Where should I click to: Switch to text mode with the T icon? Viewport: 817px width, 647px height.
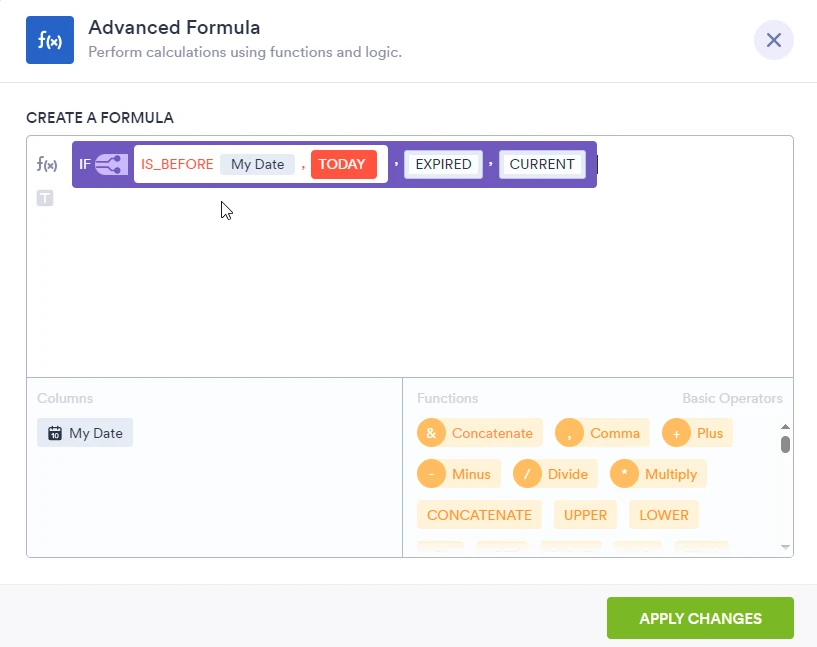pyautogui.click(x=44, y=198)
